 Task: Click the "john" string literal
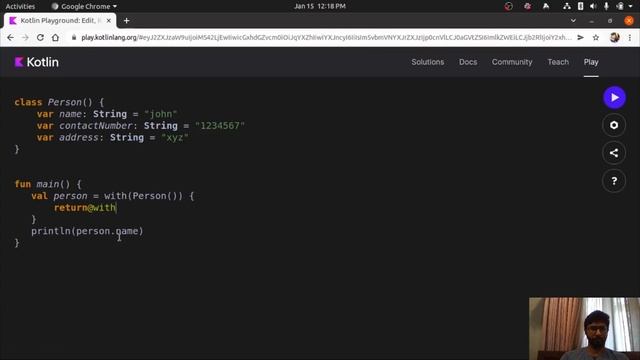[160, 114]
